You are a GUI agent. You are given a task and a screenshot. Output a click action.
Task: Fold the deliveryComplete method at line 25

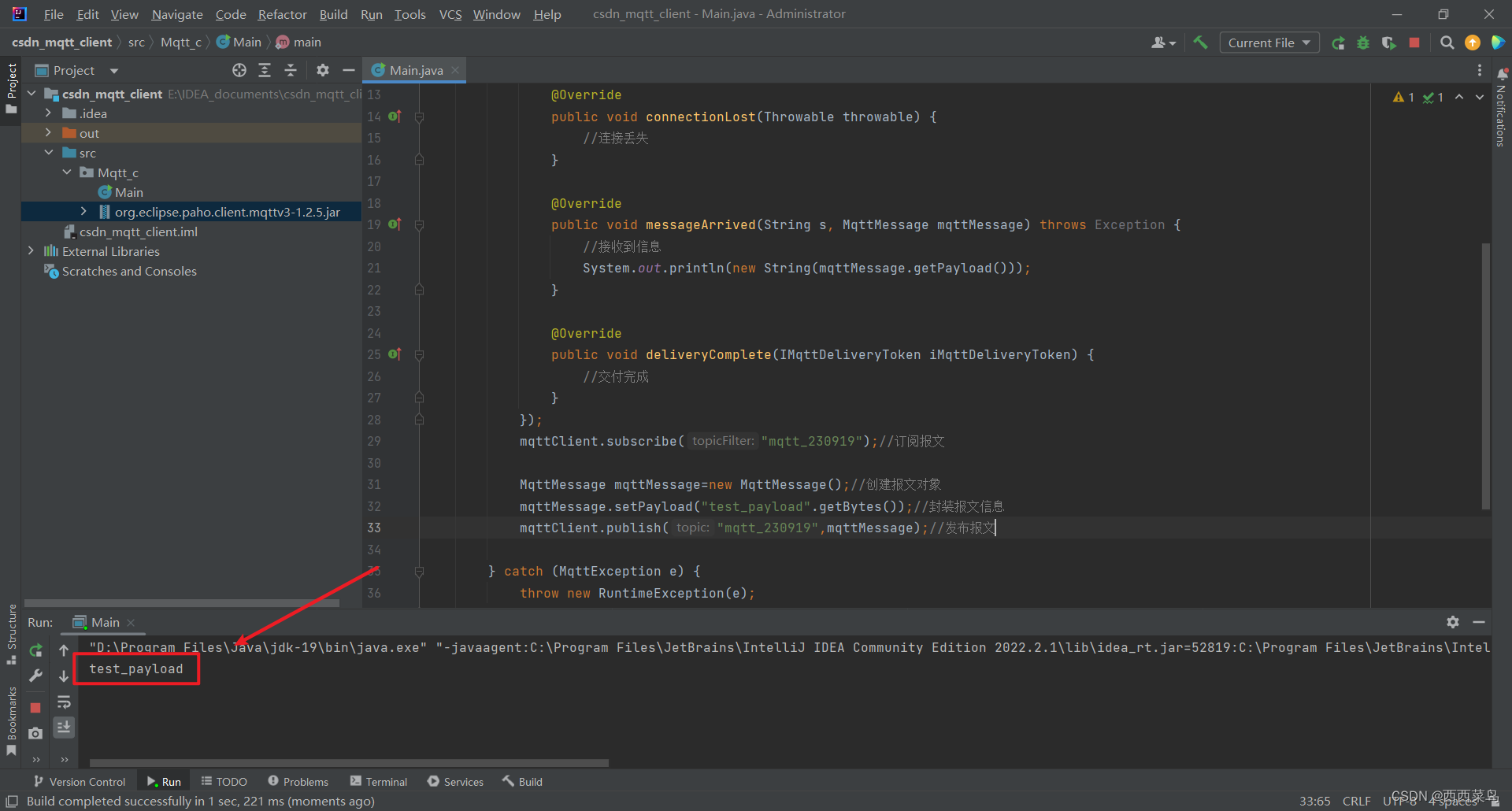click(x=419, y=354)
